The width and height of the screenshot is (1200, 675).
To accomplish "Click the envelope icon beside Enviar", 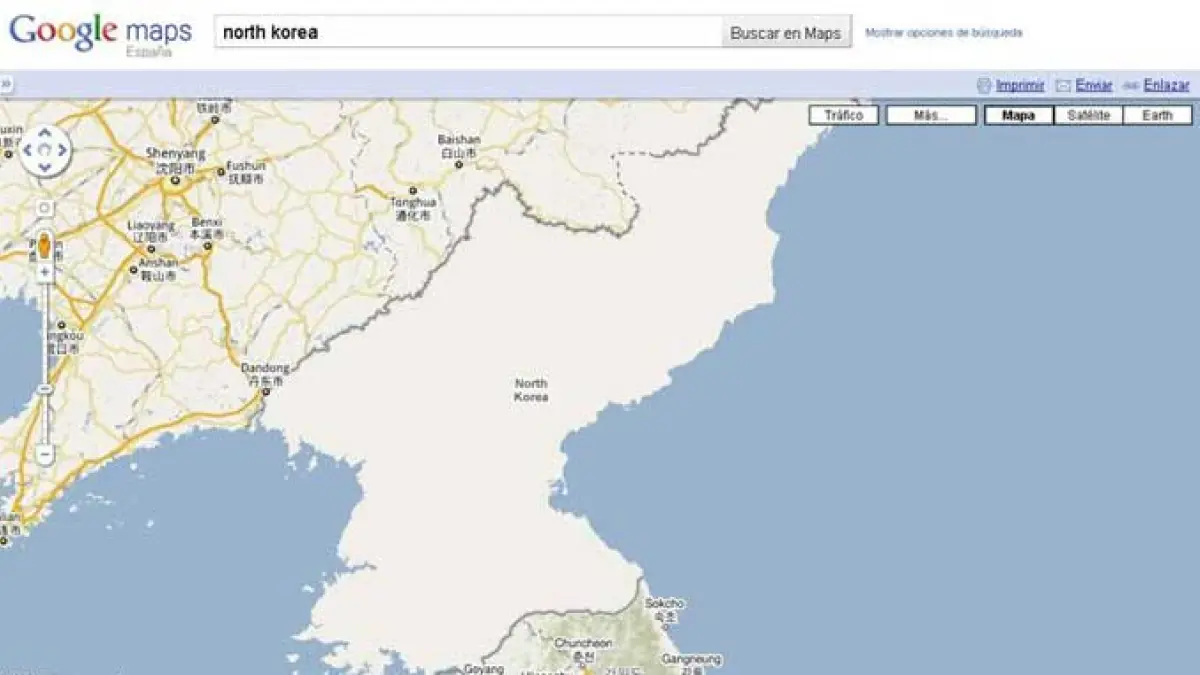I will (x=1063, y=86).
